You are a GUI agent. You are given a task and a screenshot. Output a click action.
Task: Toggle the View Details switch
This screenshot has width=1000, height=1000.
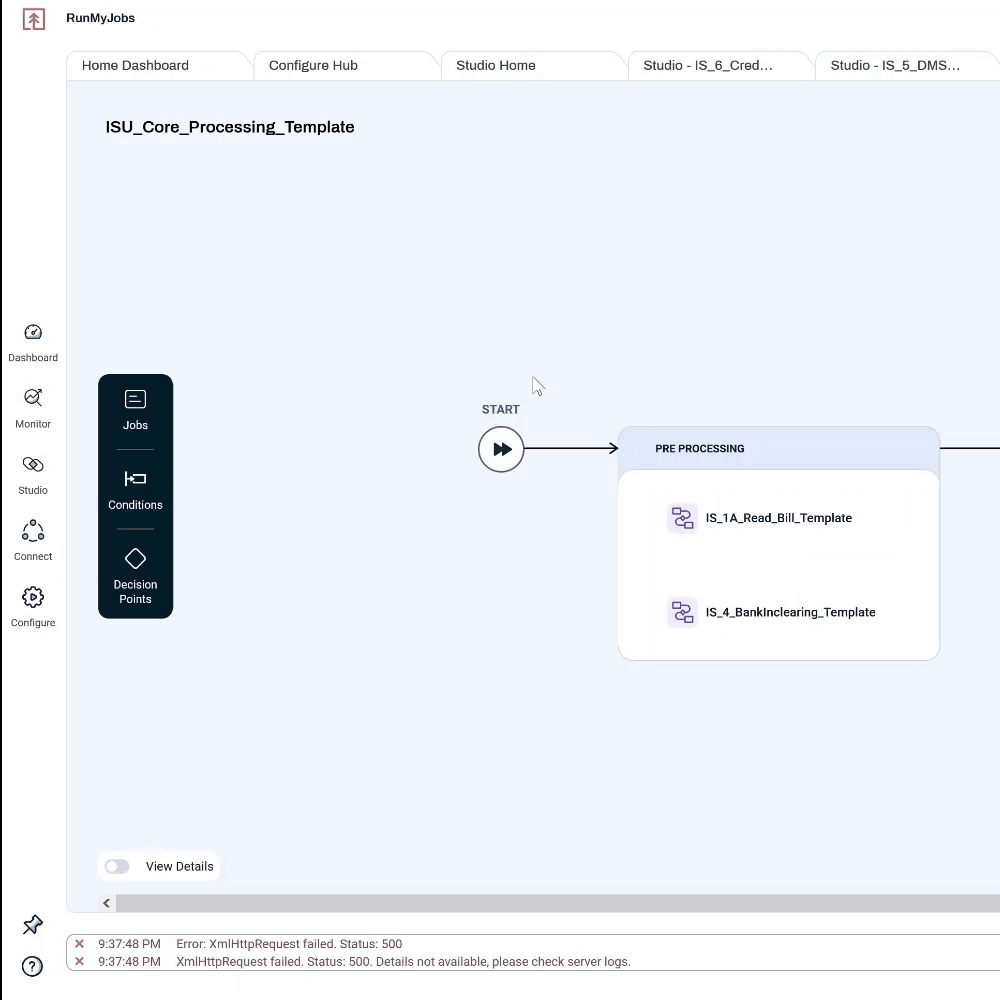(117, 867)
